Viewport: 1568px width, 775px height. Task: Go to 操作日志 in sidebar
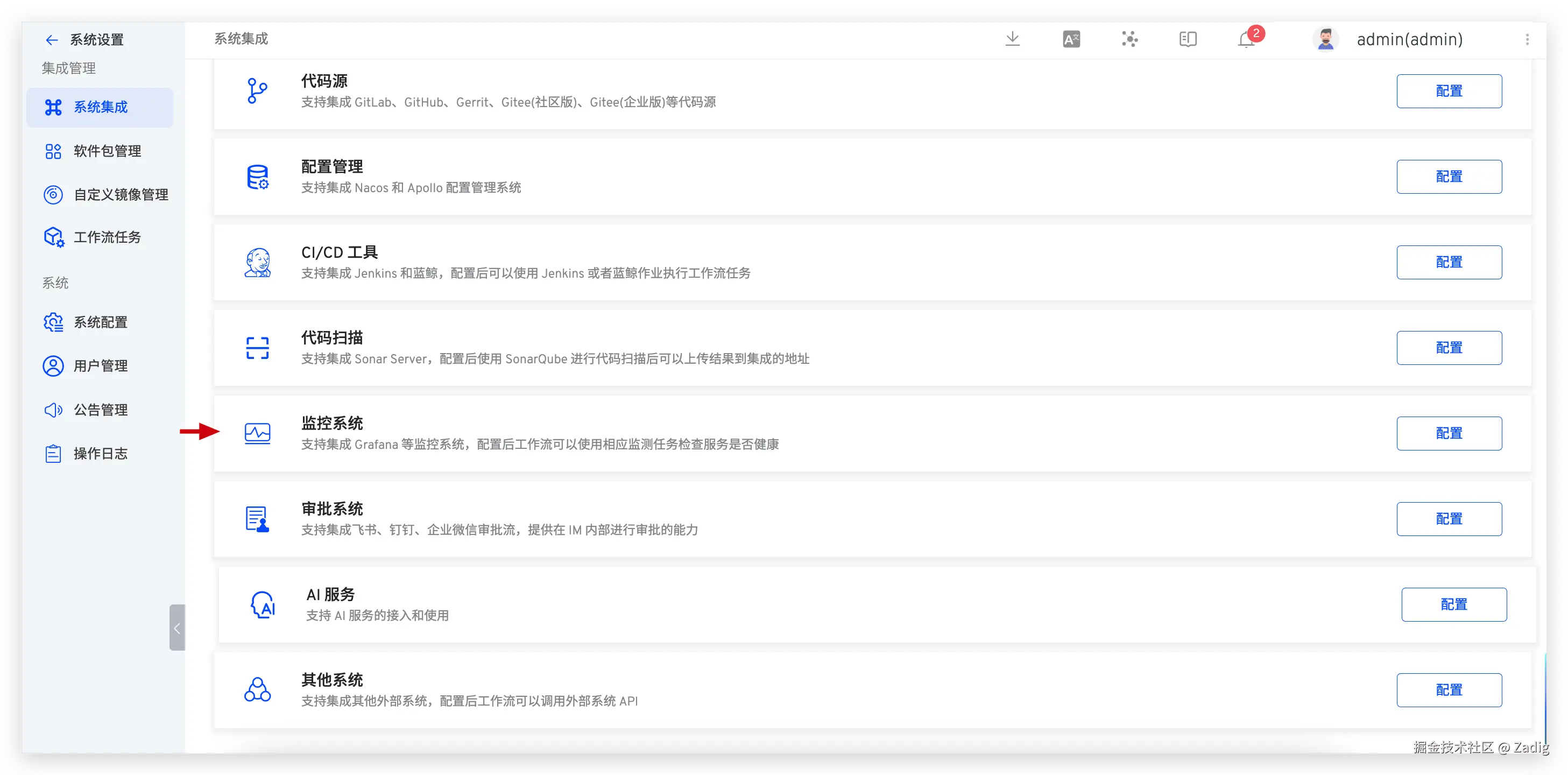[x=101, y=454]
